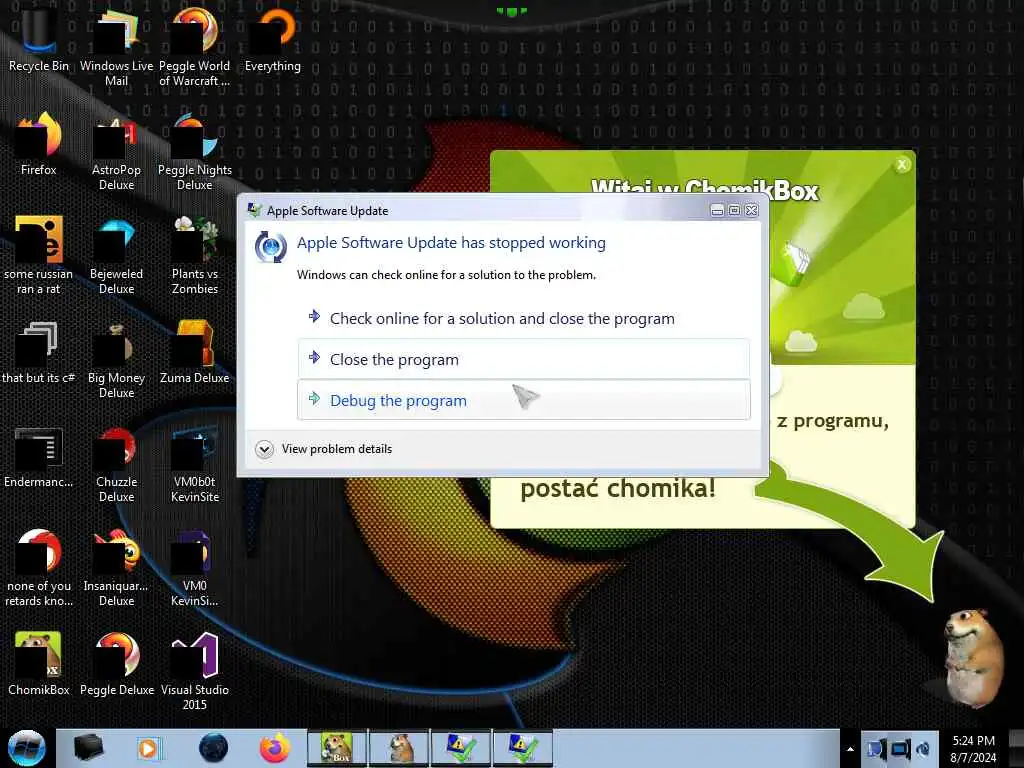The image size is (1024, 768).
Task: Open Chuzzle Deluxe desktop icon
Action: tap(116, 464)
